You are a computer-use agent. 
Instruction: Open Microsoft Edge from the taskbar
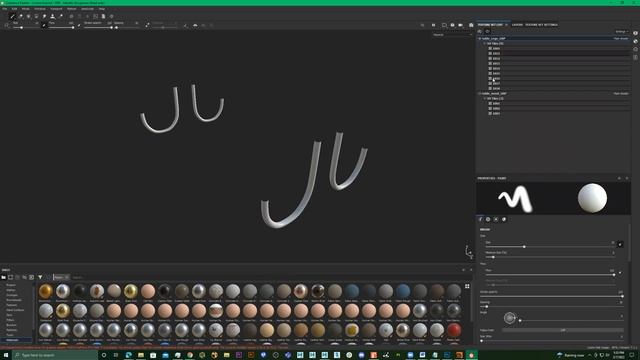click(128, 355)
